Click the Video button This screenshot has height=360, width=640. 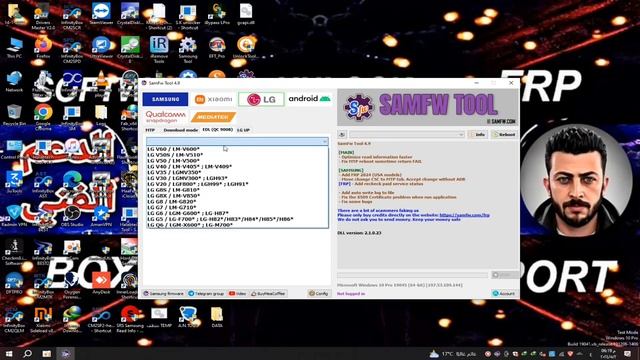238,293
